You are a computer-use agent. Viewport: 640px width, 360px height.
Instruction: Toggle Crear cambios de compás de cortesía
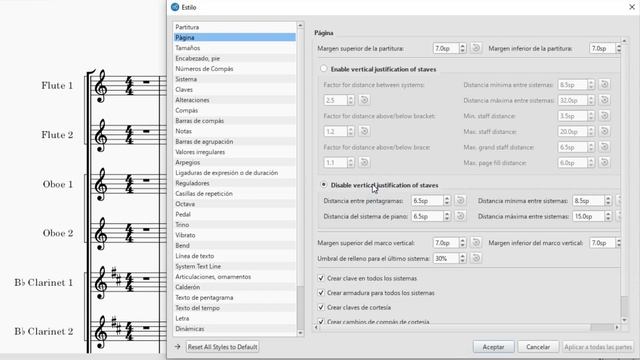321,322
